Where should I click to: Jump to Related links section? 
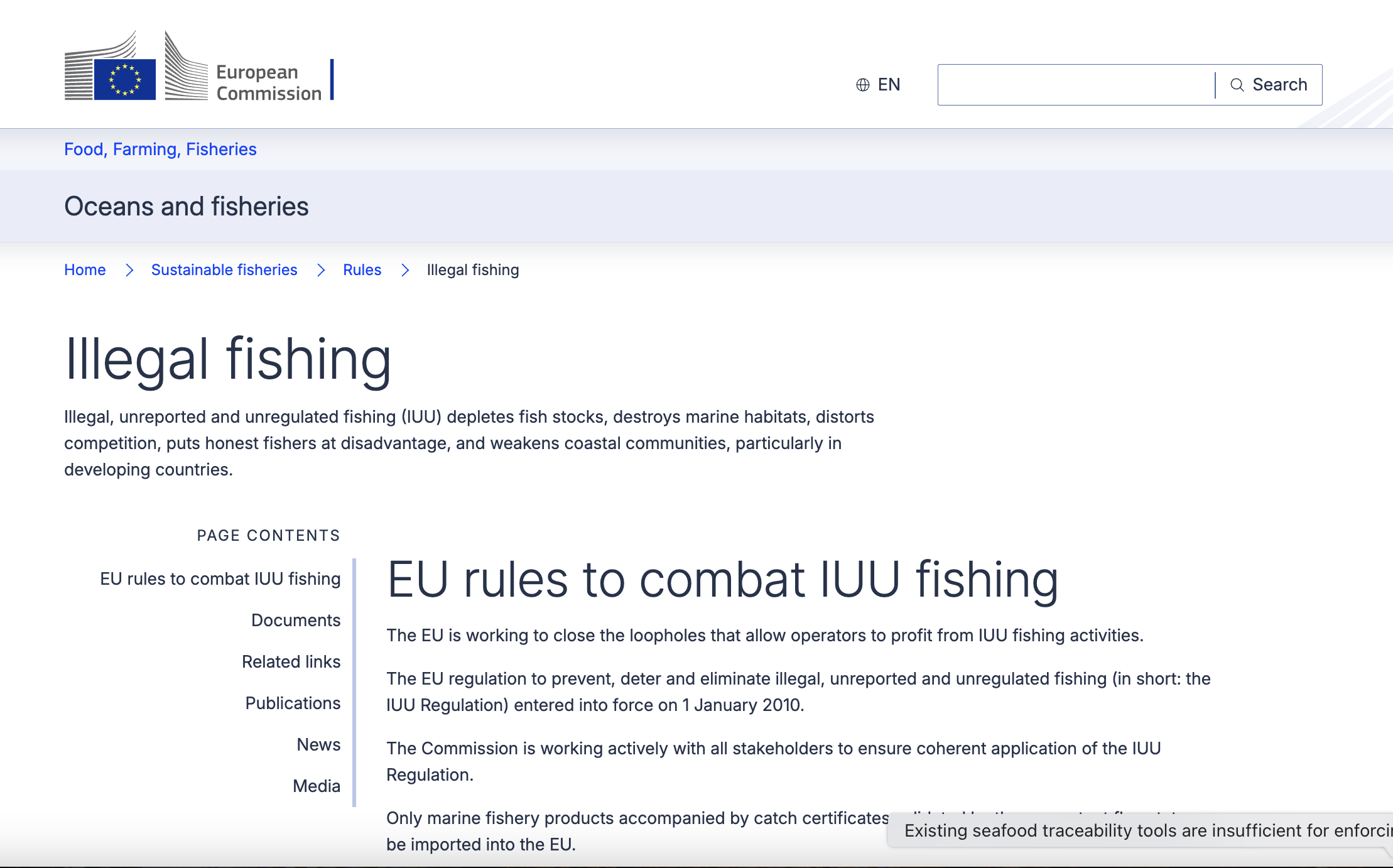[x=291, y=661]
